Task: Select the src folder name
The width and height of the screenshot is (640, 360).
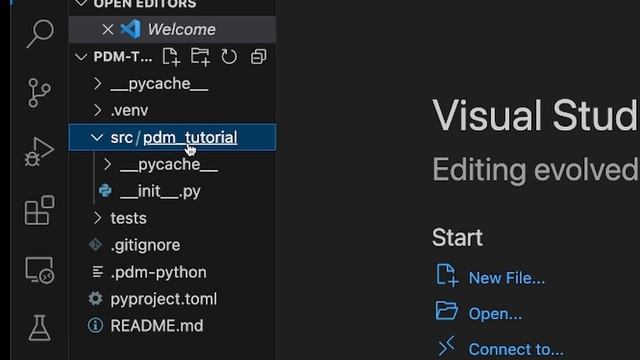Action: (x=122, y=138)
